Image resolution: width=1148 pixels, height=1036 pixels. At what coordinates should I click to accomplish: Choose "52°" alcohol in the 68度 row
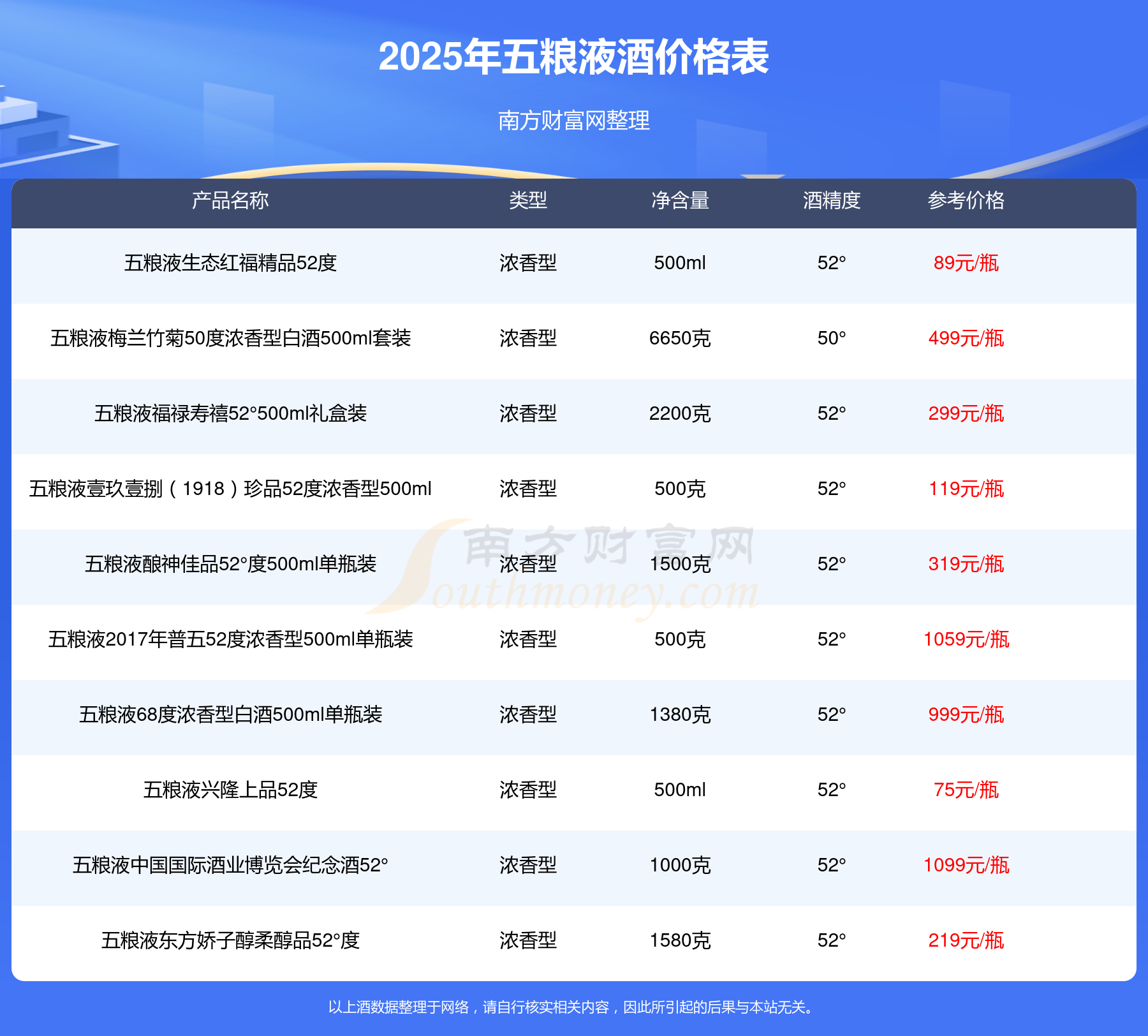pos(832,714)
